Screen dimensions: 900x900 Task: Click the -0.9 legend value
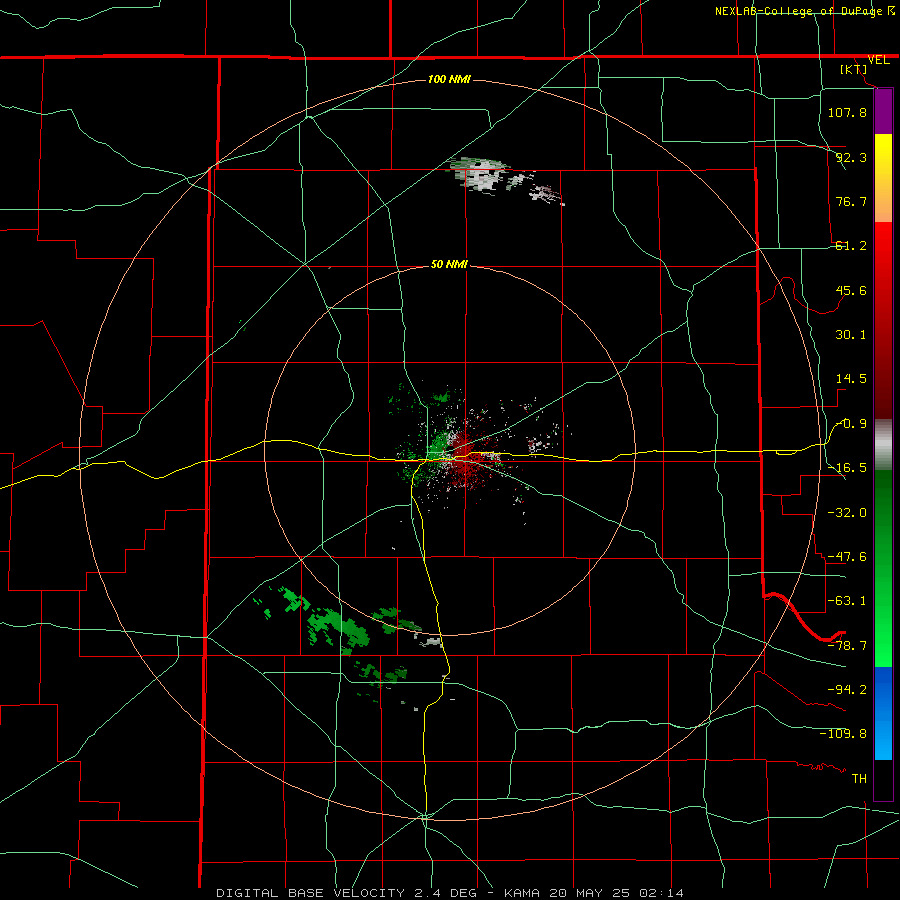click(851, 424)
